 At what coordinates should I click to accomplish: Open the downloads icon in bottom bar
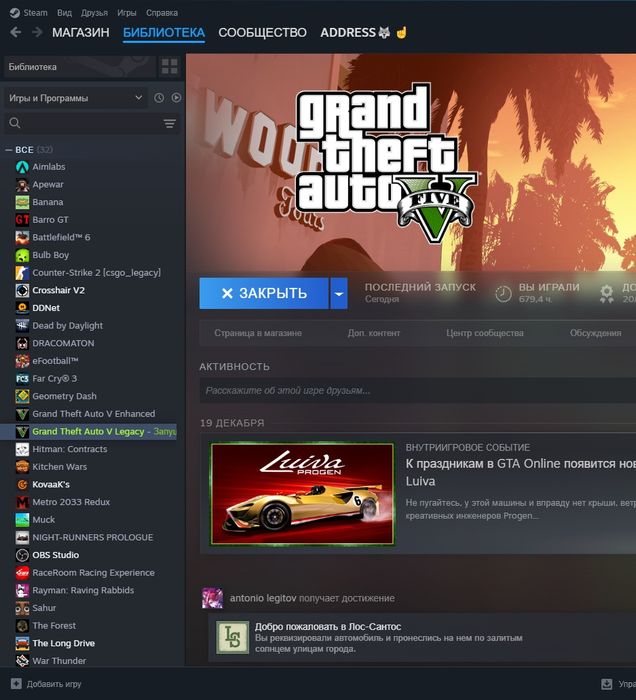pos(607,684)
